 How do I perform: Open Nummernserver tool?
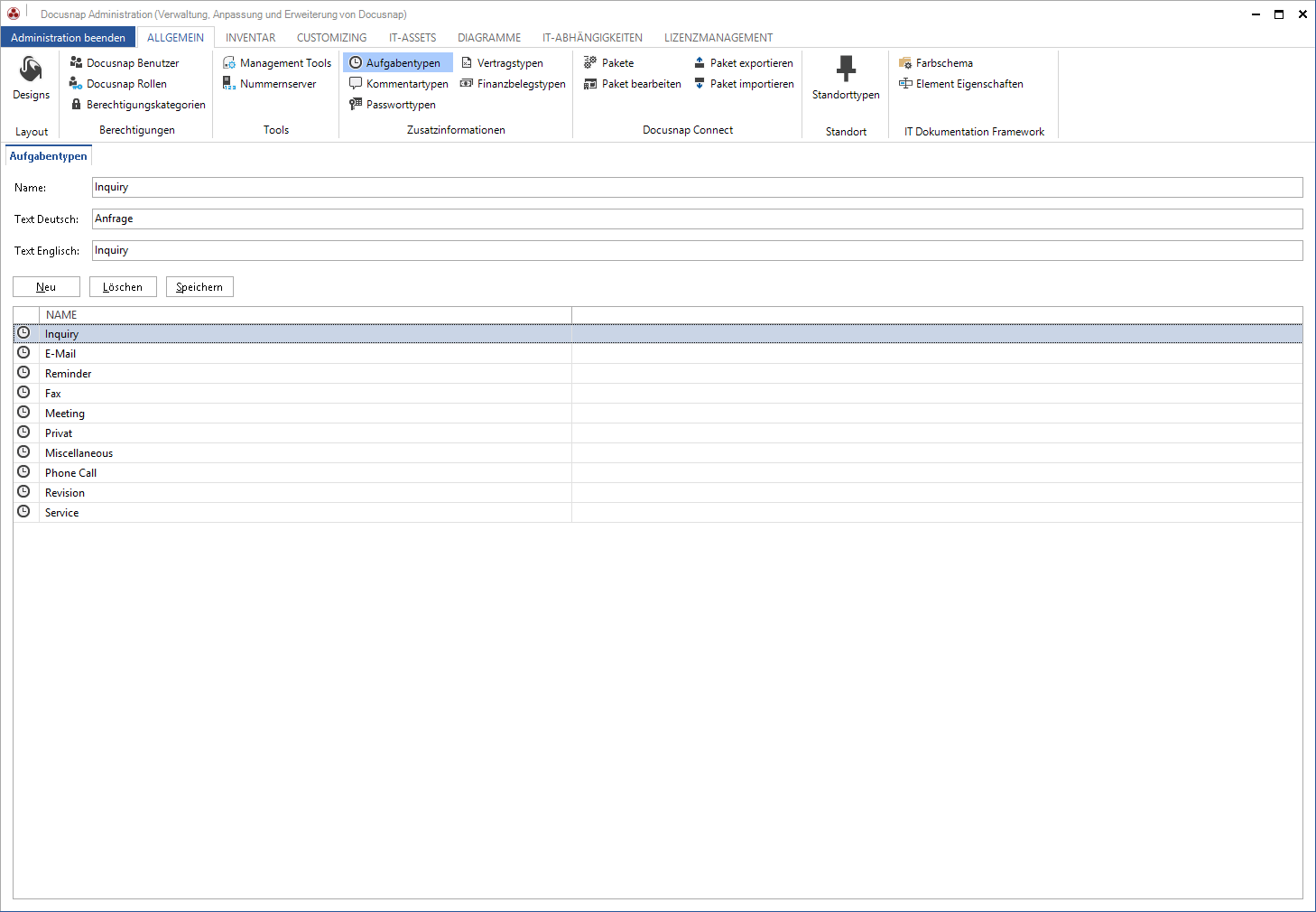point(269,84)
